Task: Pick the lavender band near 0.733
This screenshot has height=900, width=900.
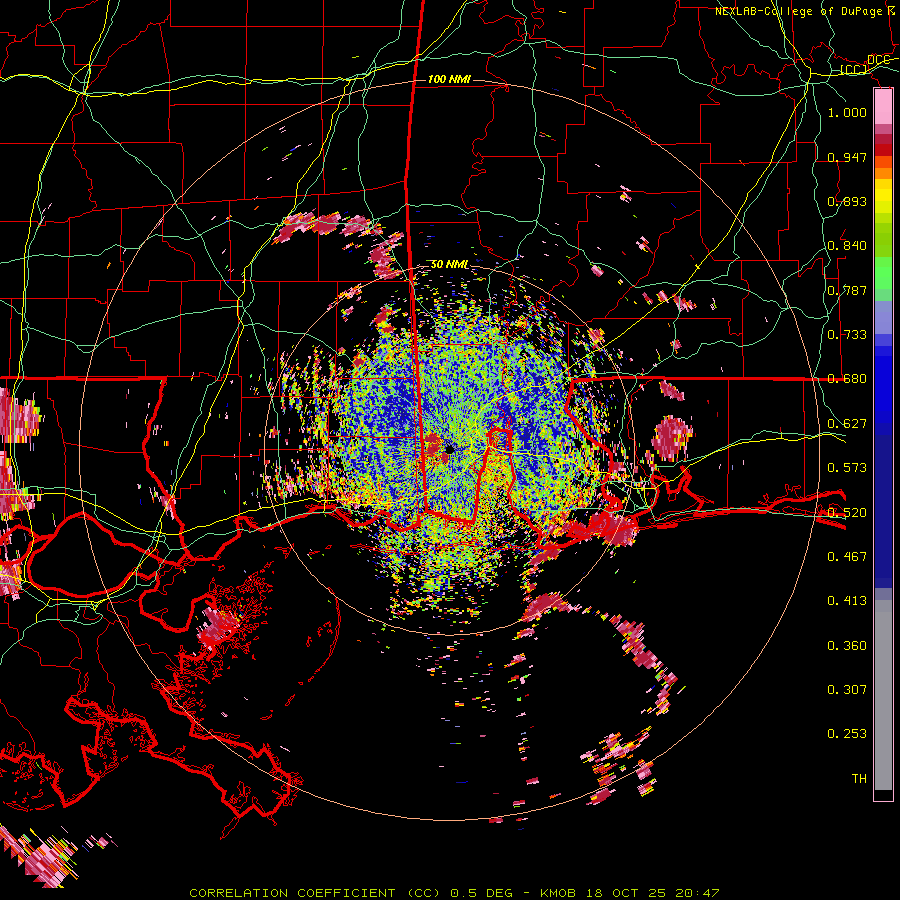Action: click(883, 317)
